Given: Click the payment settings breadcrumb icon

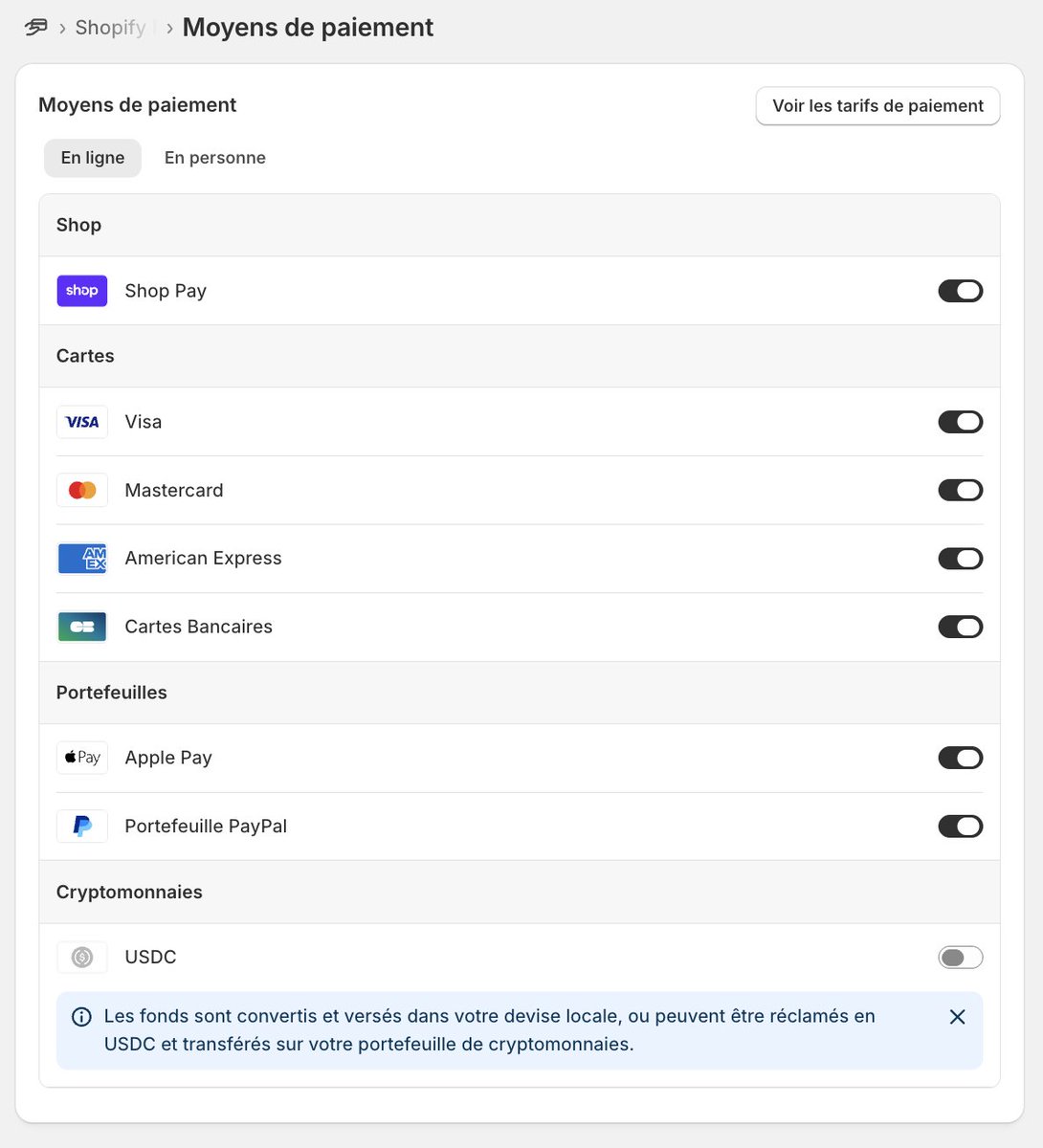Looking at the screenshot, I should (35, 28).
